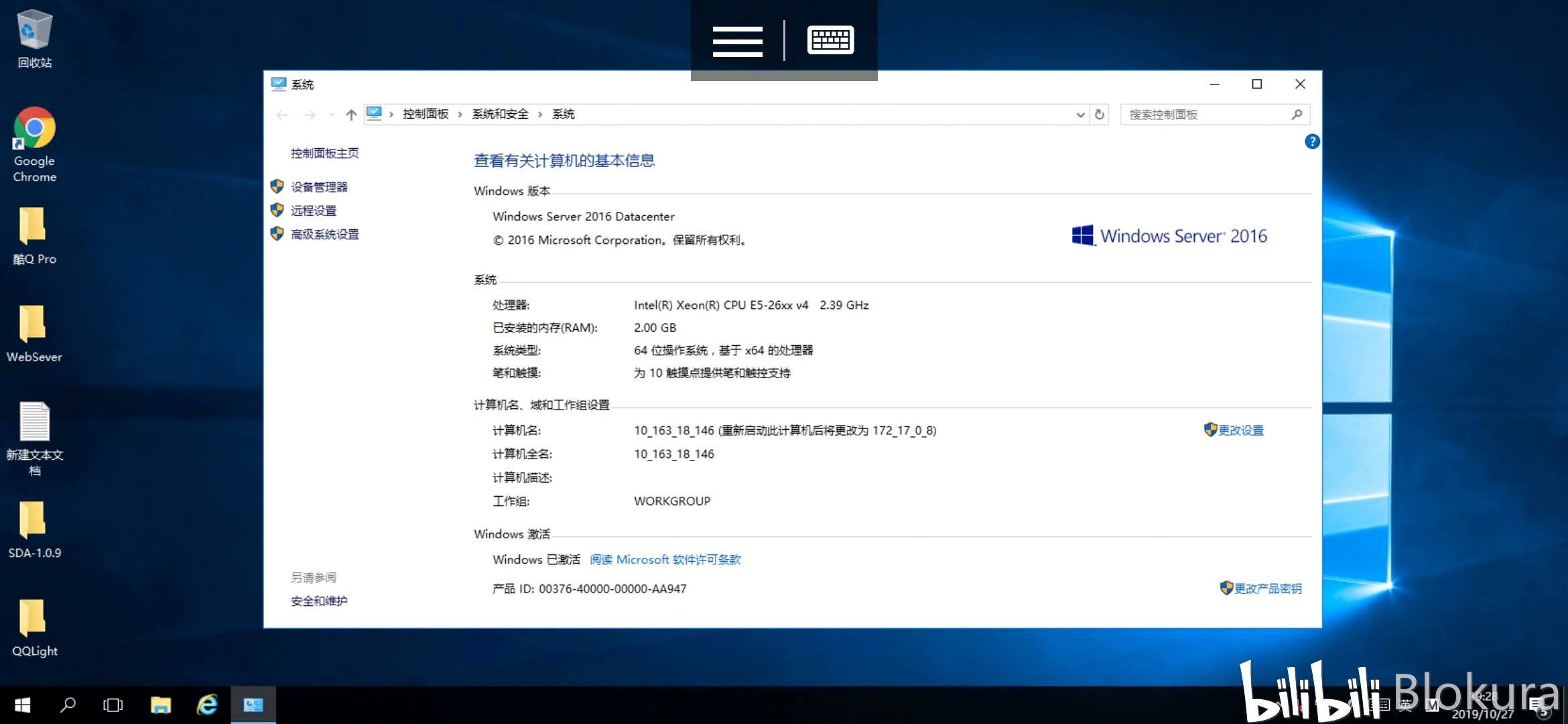
Task: Click the System window title bar icon
Action: tap(279, 84)
